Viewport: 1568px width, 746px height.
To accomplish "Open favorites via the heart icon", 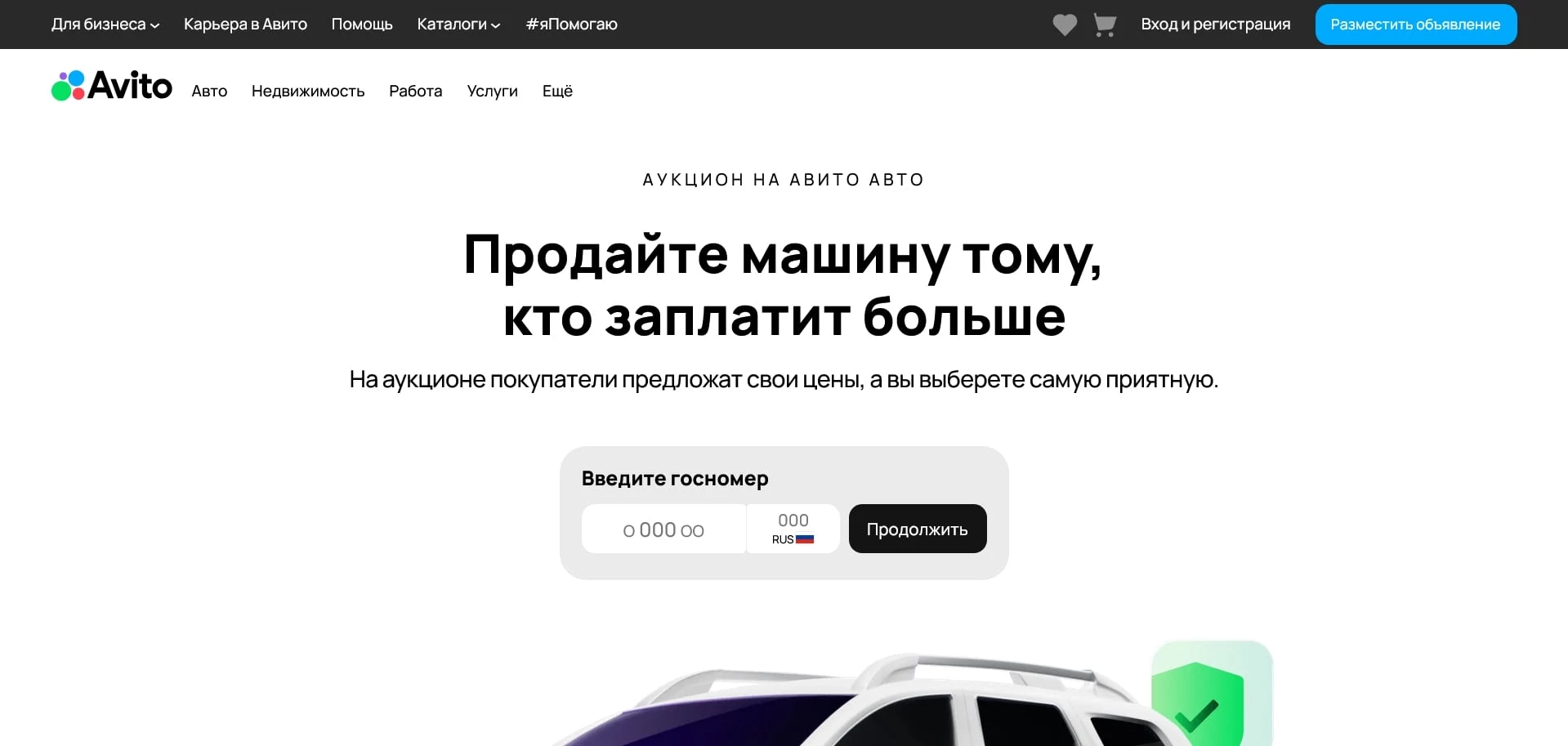I will pyautogui.click(x=1064, y=25).
